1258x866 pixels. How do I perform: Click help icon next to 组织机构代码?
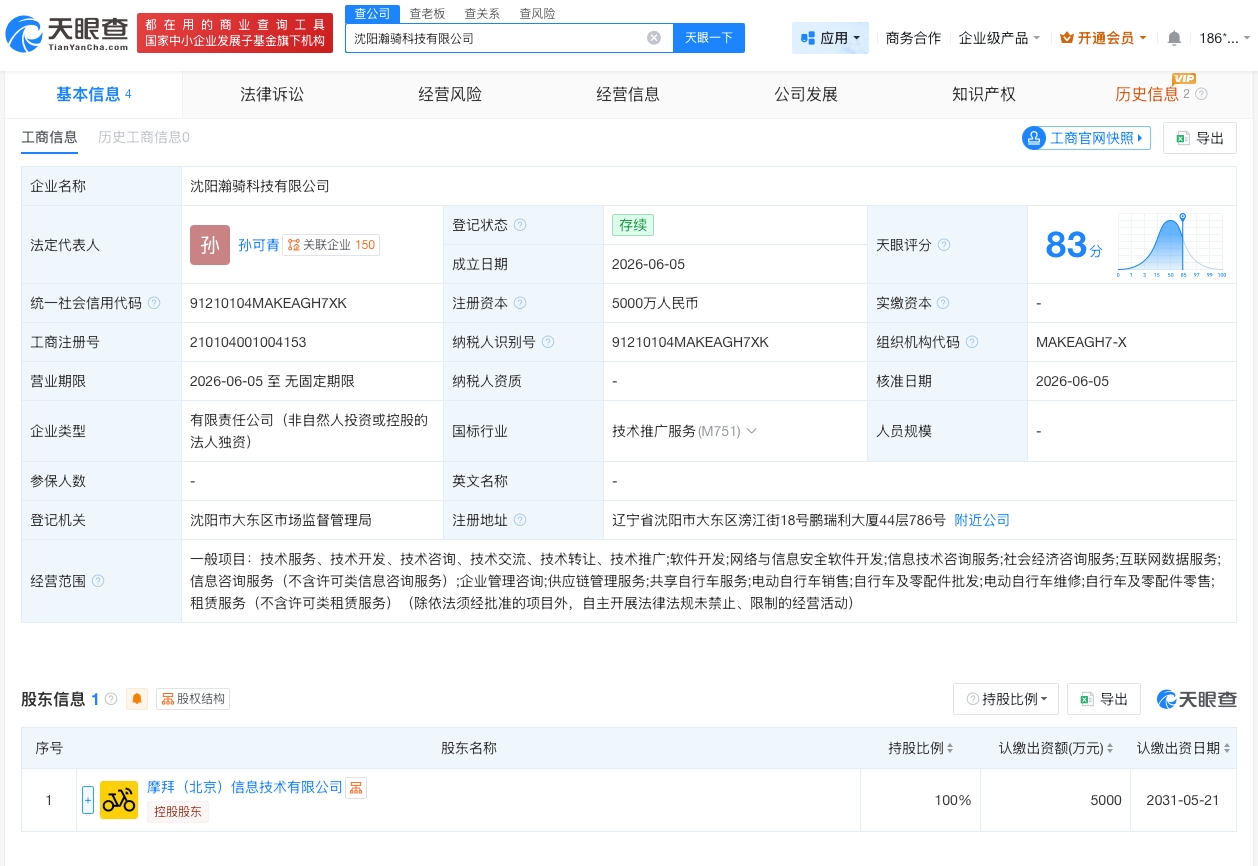tap(972, 342)
